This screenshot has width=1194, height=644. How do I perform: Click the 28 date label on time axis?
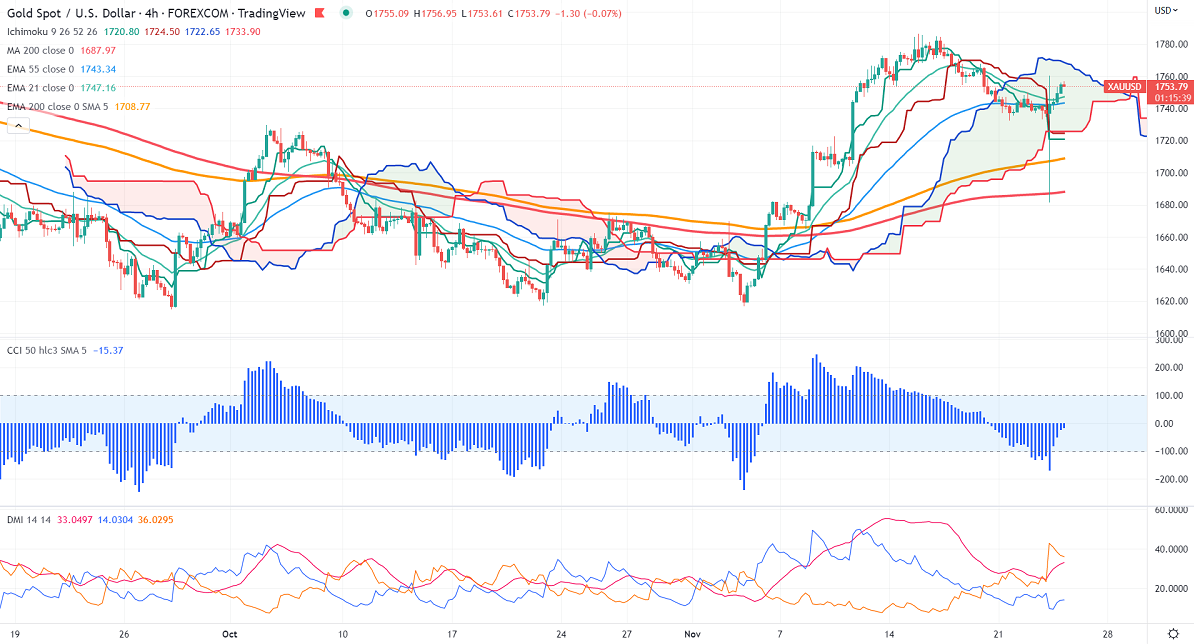pyautogui.click(x=1108, y=633)
